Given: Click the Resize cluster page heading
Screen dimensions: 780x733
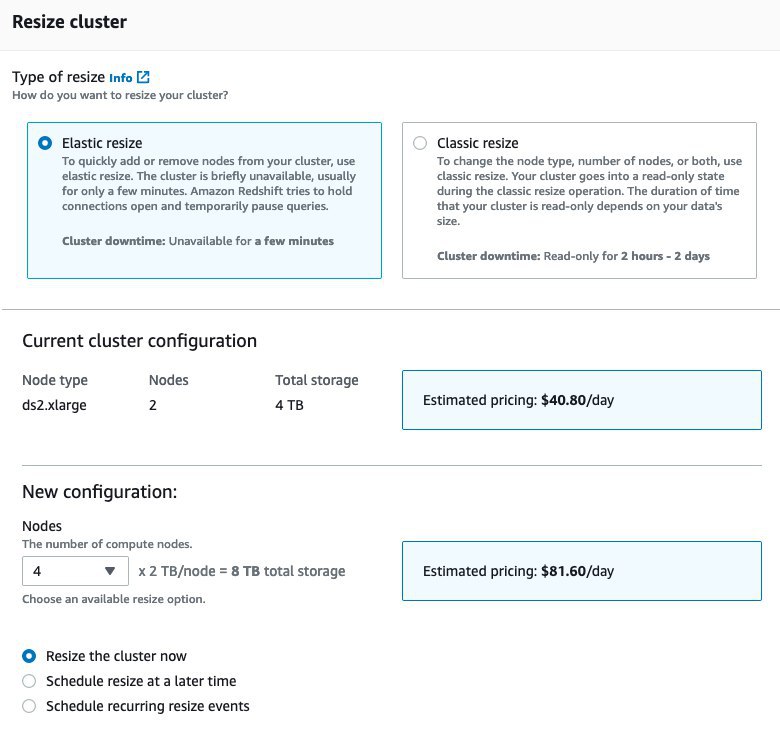Looking at the screenshot, I should point(69,21).
